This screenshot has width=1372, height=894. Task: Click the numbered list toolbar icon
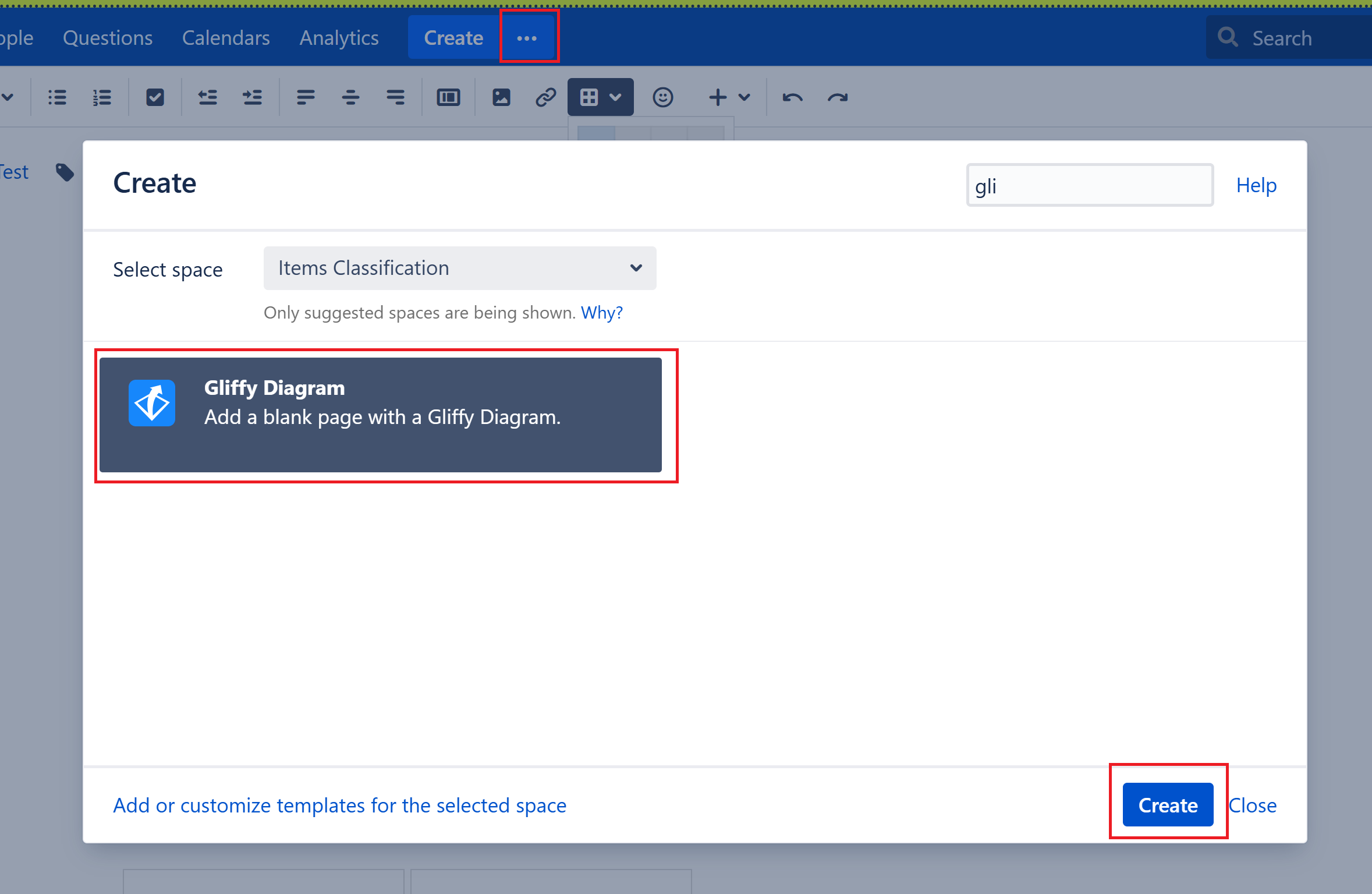pyautogui.click(x=102, y=97)
